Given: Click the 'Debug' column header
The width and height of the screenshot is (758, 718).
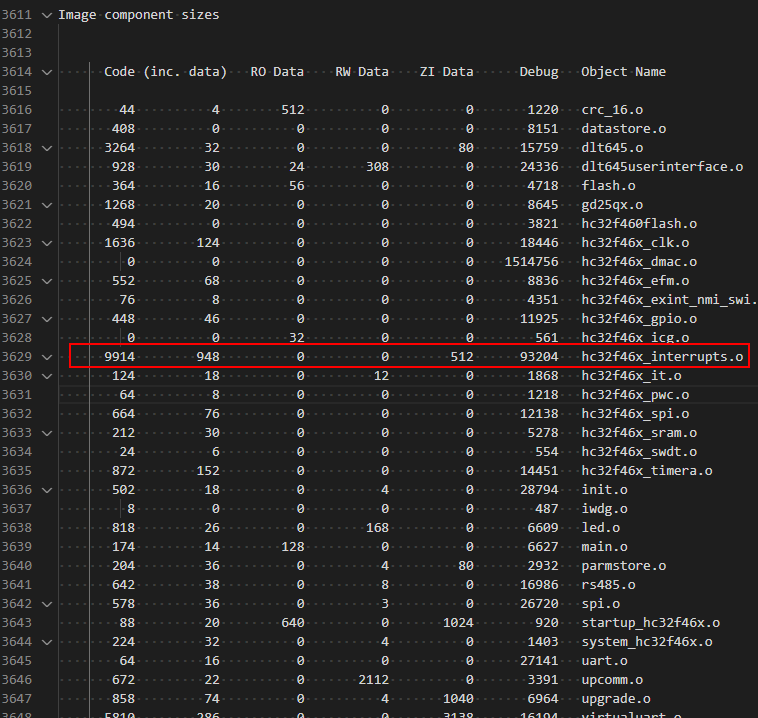Looking at the screenshot, I should (539, 72).
